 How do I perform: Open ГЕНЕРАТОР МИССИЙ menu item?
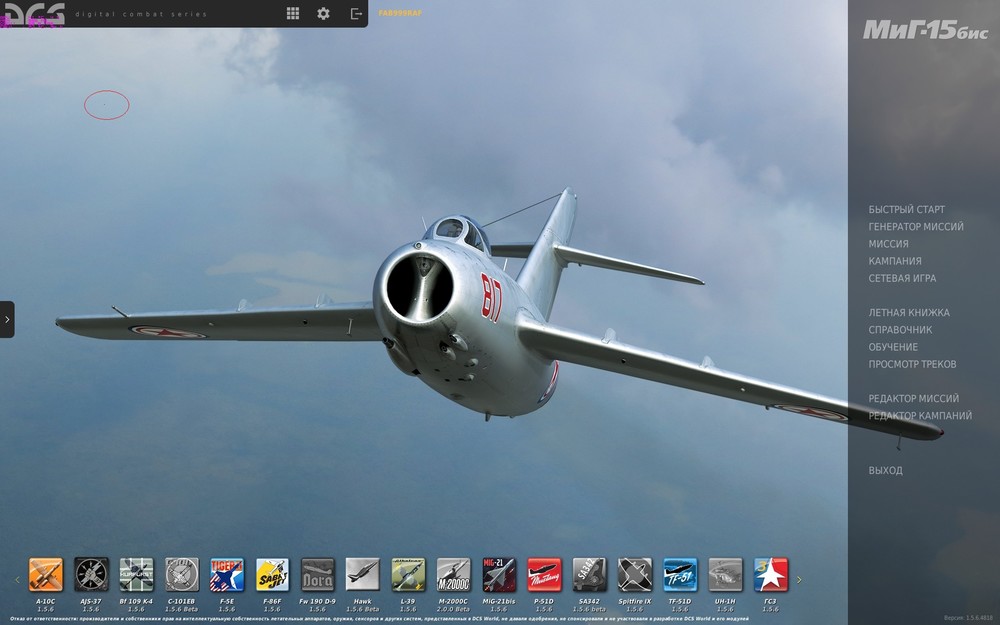916,226
